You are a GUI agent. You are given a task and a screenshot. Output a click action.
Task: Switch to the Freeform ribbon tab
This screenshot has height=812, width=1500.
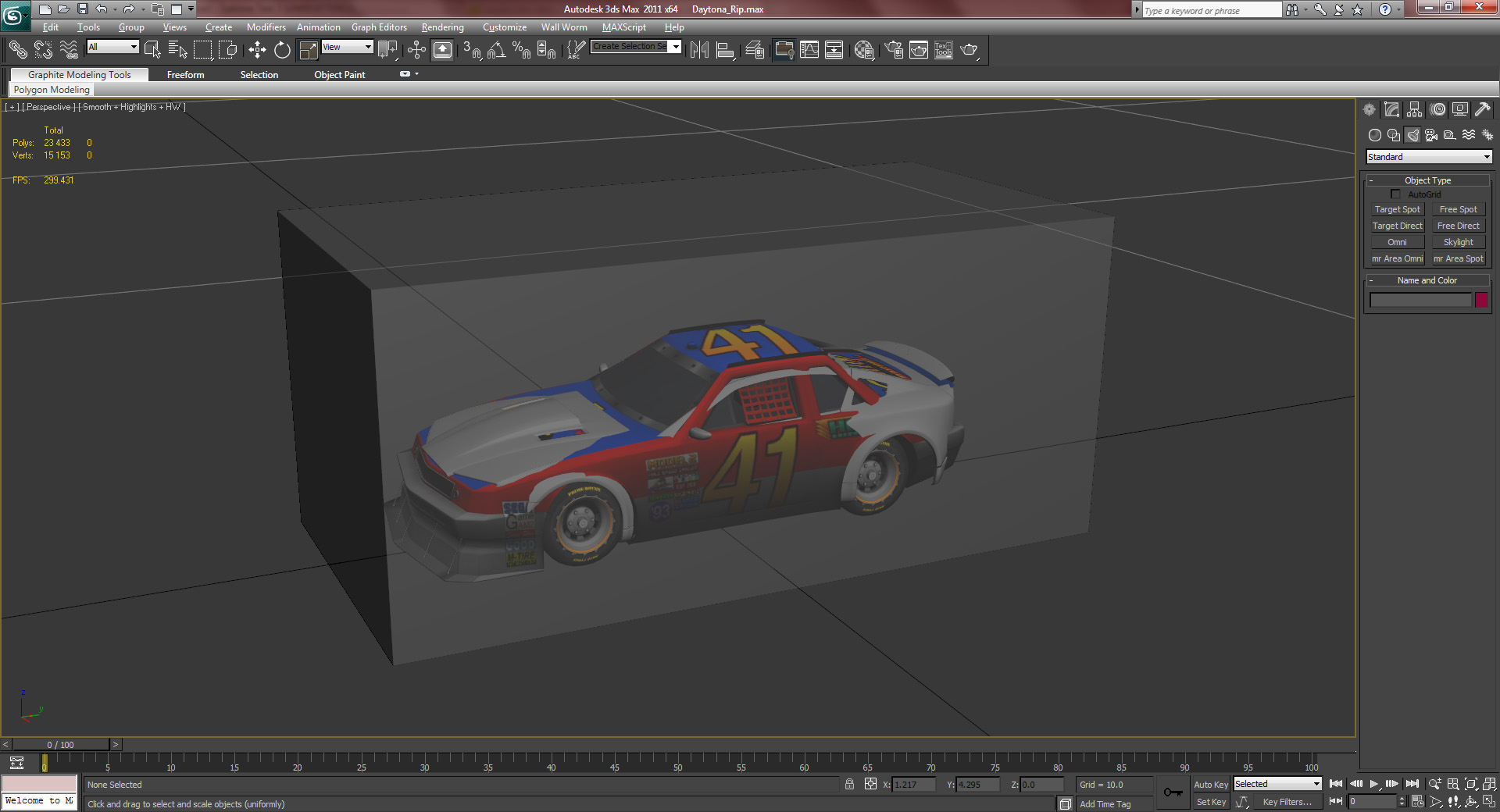point(185,75)
